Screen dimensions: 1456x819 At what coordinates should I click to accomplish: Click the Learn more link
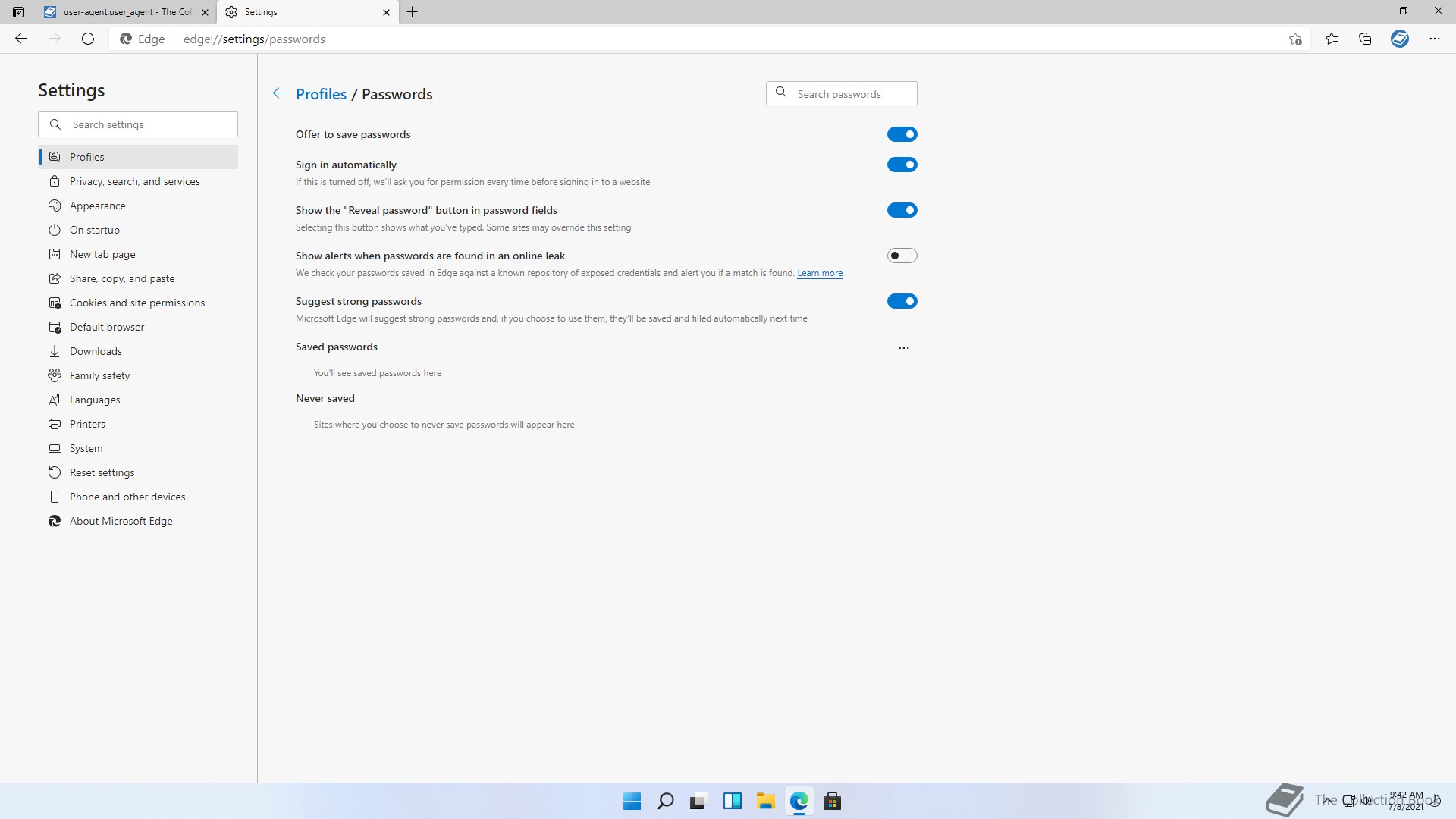(x=819, y=273)
